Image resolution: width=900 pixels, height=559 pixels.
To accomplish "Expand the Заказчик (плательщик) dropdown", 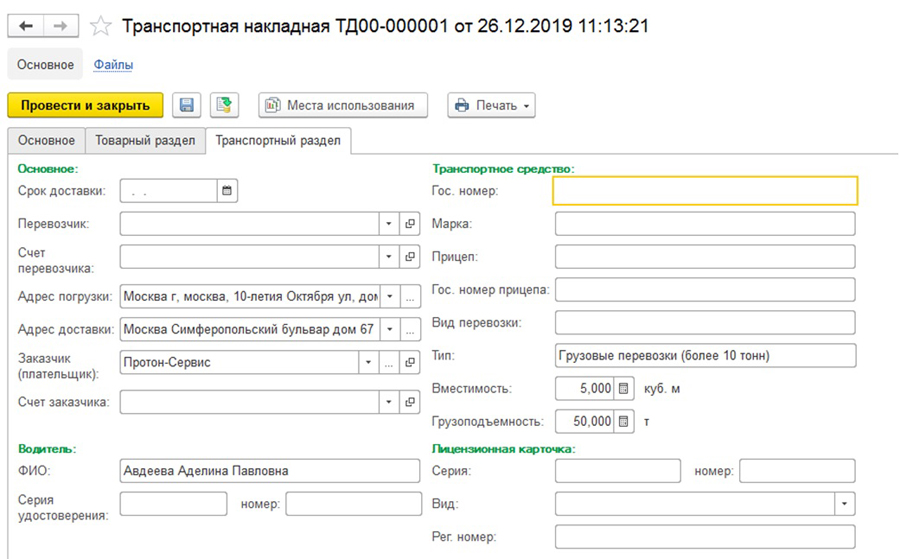I will click(367, 362).
